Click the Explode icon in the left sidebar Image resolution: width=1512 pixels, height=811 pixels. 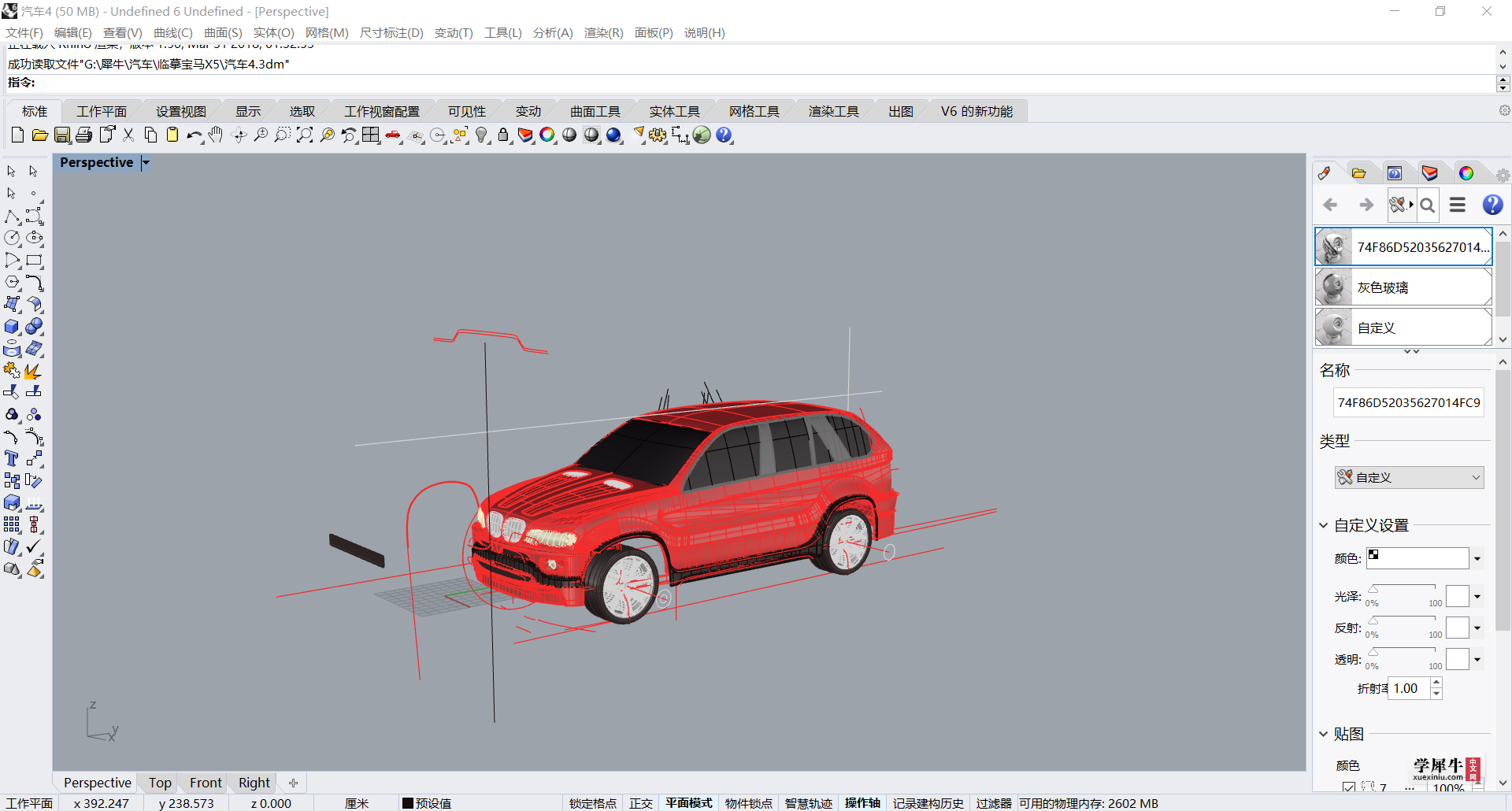coord(34,370)
